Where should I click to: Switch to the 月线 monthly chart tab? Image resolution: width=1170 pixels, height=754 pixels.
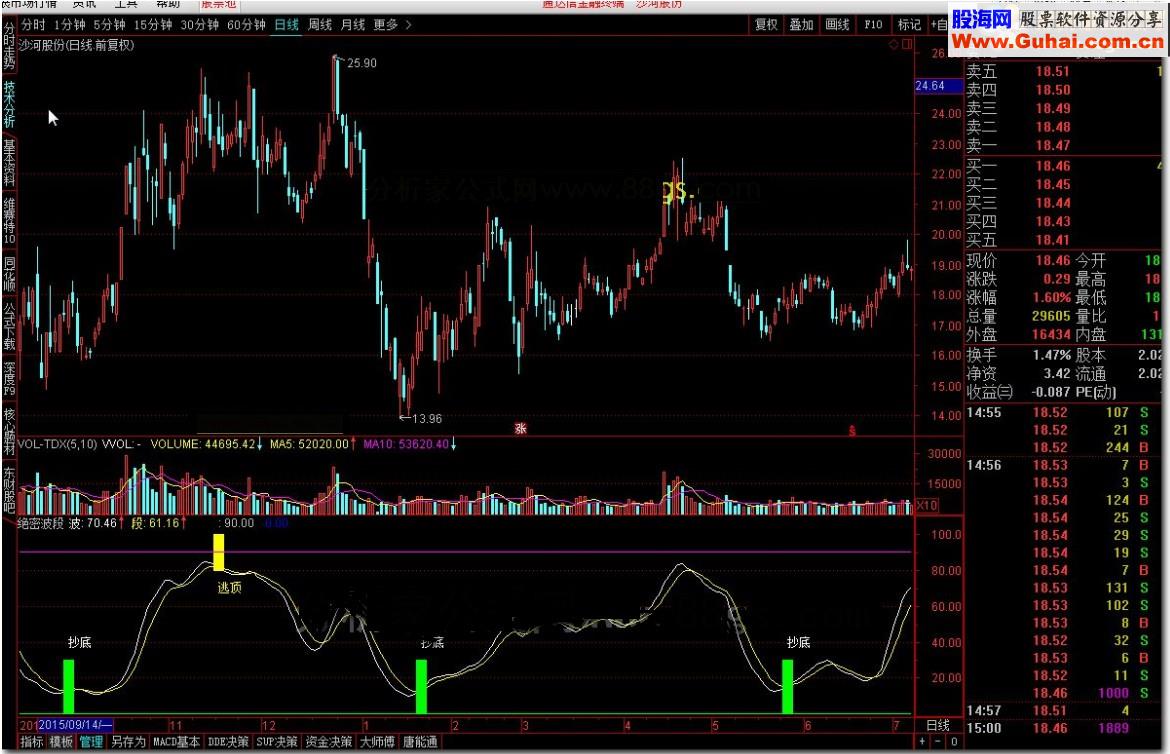[x=353, y=25]
